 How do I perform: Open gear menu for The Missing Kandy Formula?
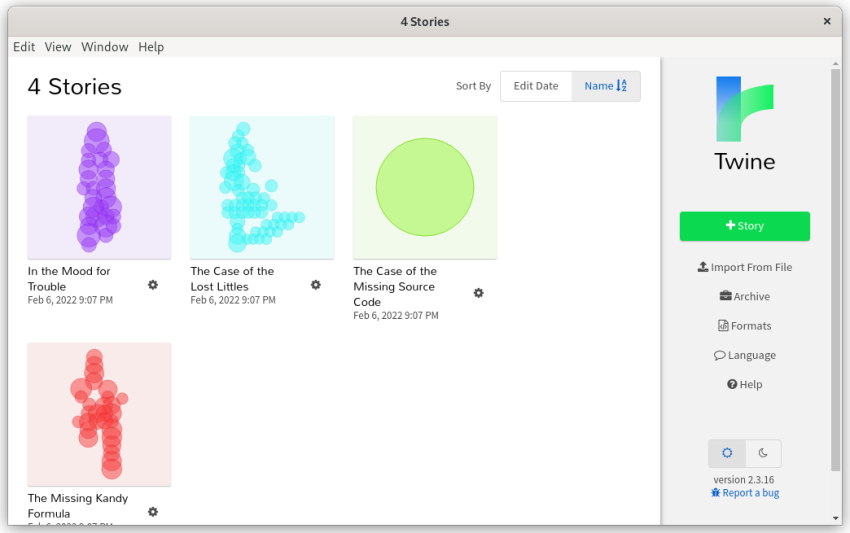153,512
